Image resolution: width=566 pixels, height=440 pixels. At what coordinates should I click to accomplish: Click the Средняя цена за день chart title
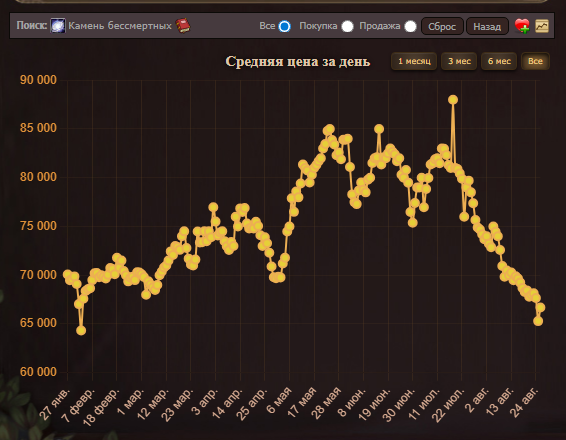[x=298, y=62]
